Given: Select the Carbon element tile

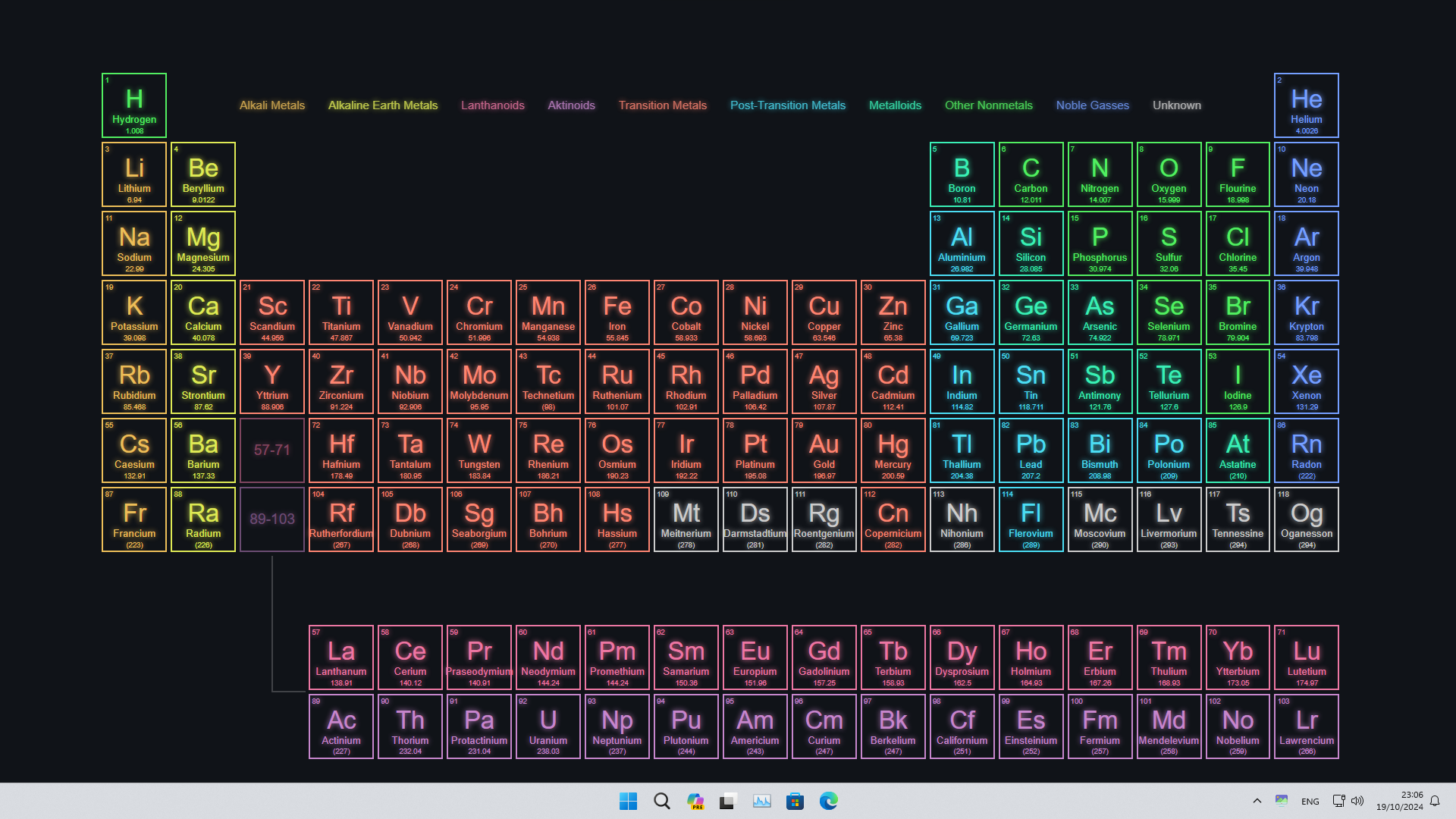Looking at the screenshot, I should [1031, 174].
